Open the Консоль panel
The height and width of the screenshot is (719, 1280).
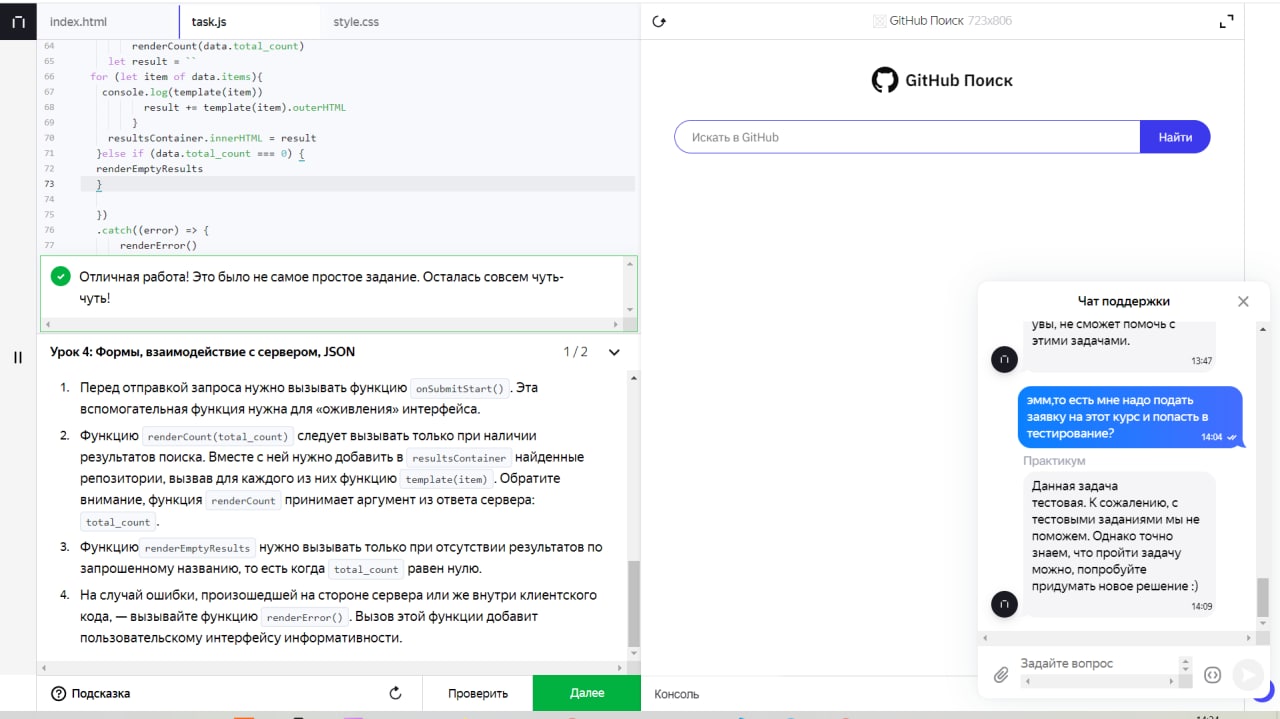click(677, 693)
